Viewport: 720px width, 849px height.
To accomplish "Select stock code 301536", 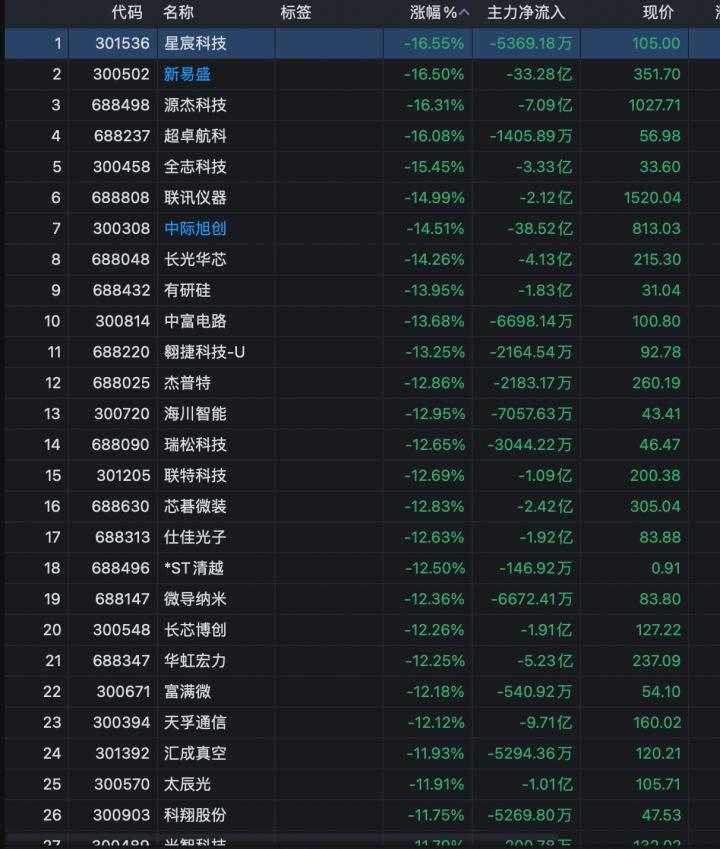I will (x=122, y=43).
